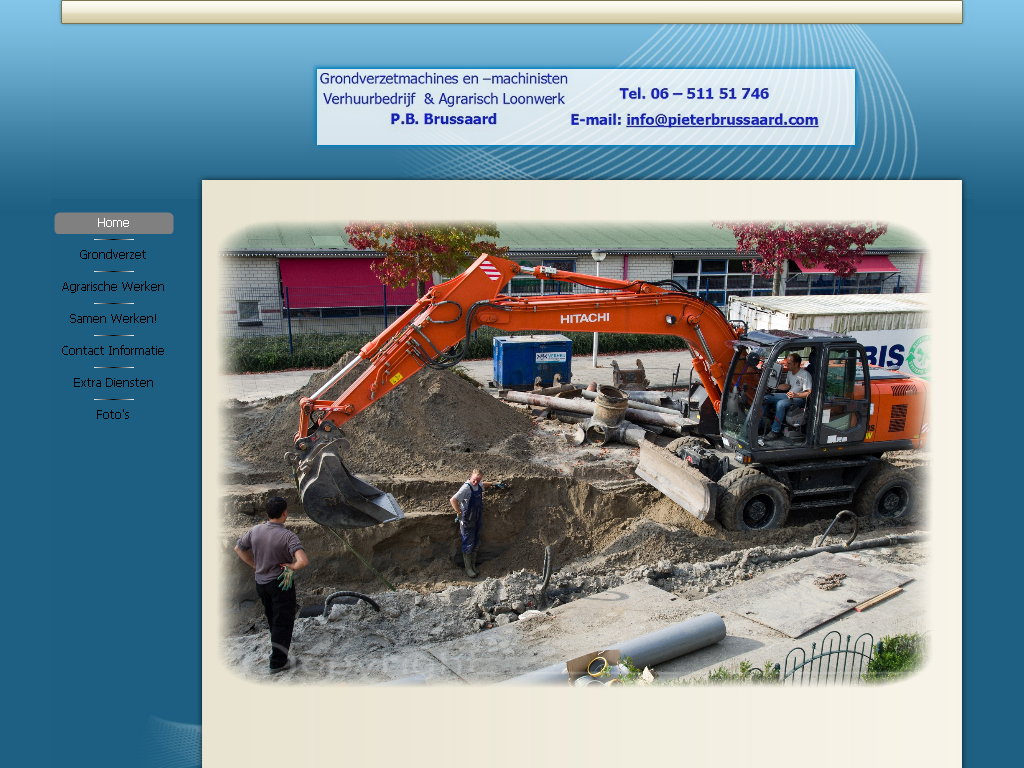
Task: Click the info@pieterbrussaard.com email link
Action: point(722,120)
